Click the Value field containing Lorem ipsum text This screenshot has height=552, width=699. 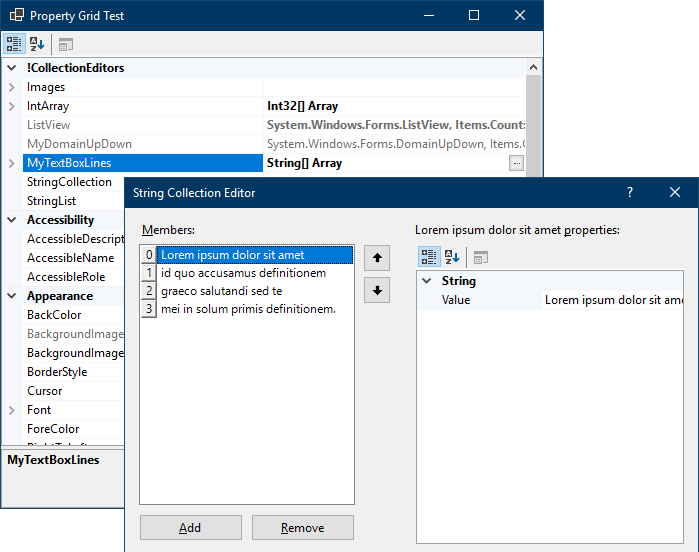coord(613,300)
